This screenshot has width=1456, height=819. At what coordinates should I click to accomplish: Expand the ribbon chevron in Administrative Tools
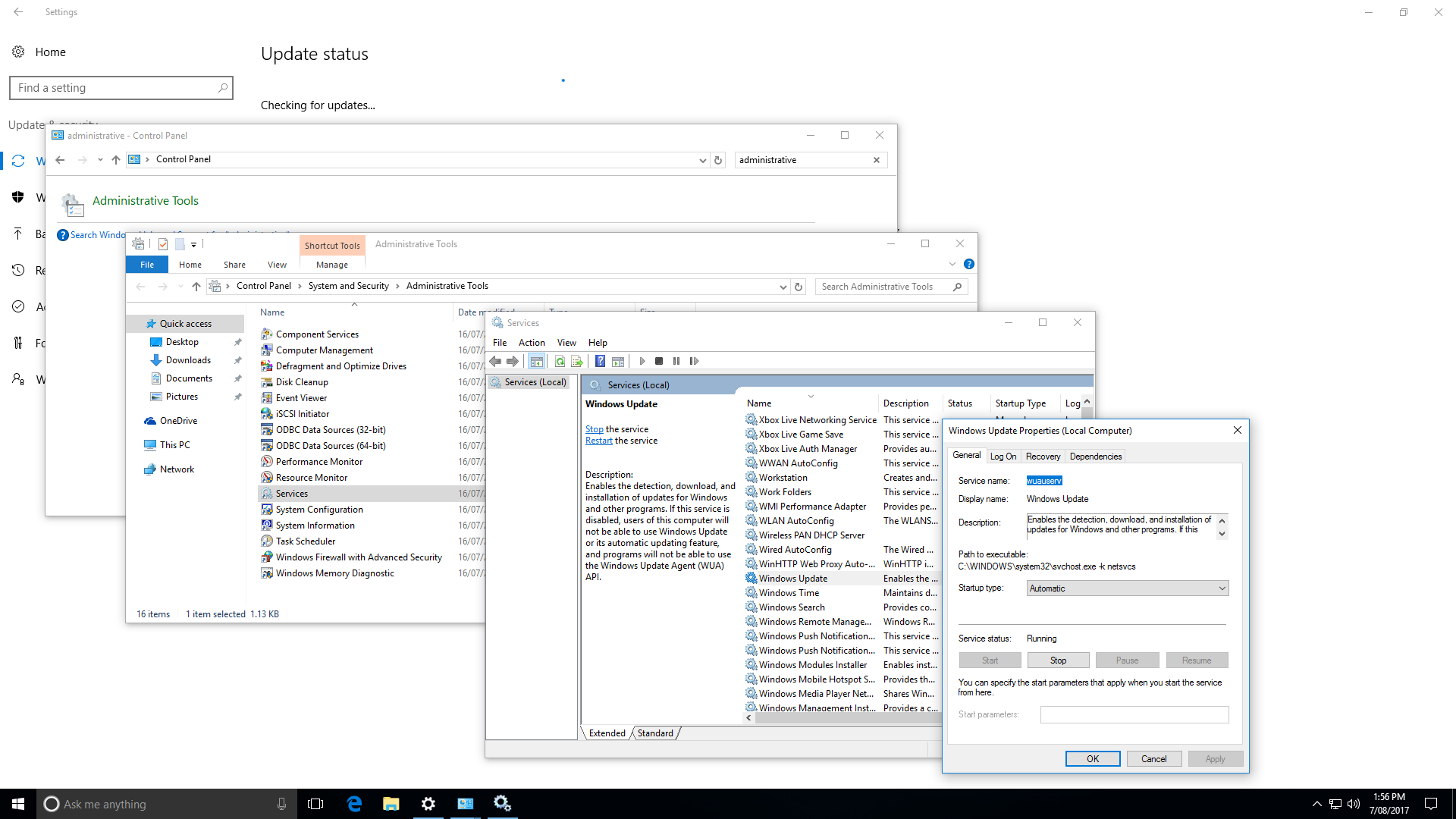point(952,264)
